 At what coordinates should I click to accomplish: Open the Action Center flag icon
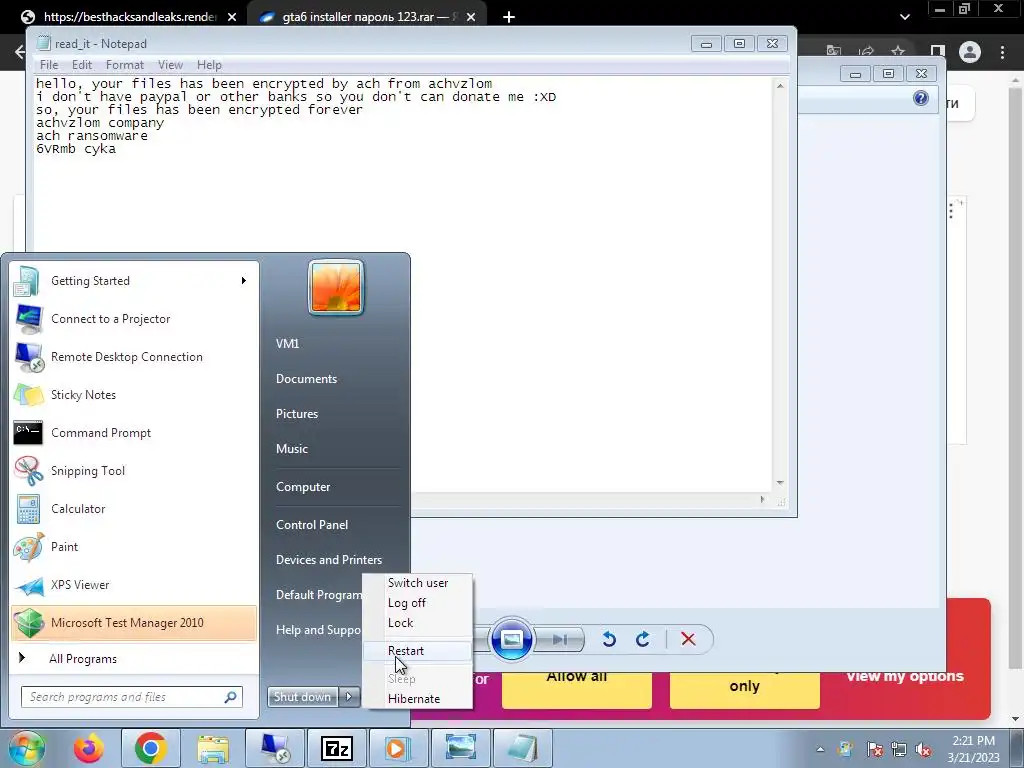coord(875,749)
